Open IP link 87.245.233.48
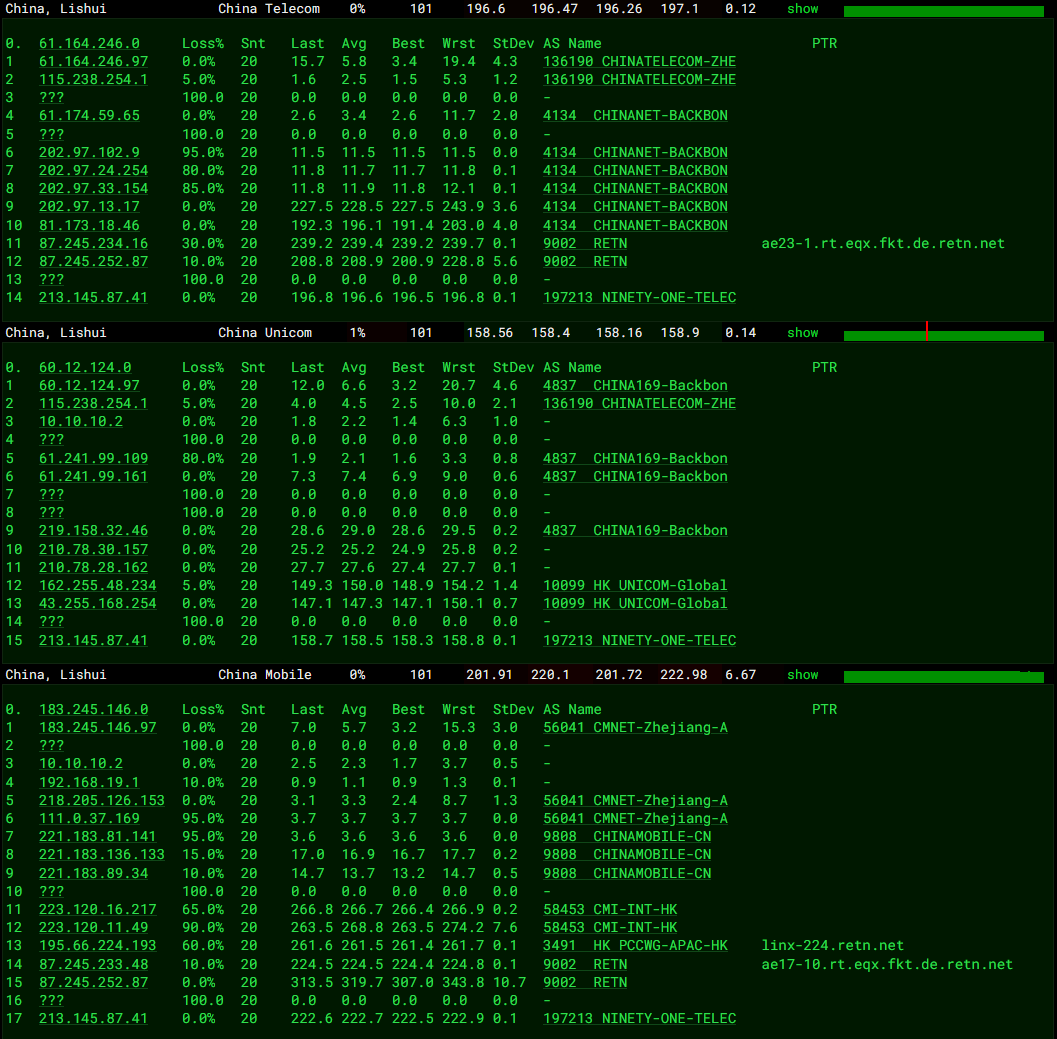1057x1039 pixels. [93, 964]
